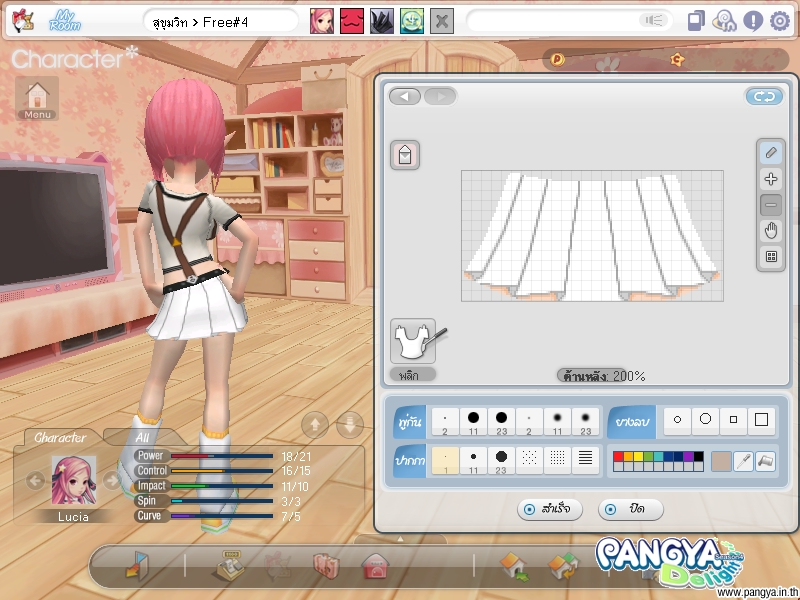The image size is (800, 600).
Task: Pick the yellow palette color
Action: pos(638,457)
